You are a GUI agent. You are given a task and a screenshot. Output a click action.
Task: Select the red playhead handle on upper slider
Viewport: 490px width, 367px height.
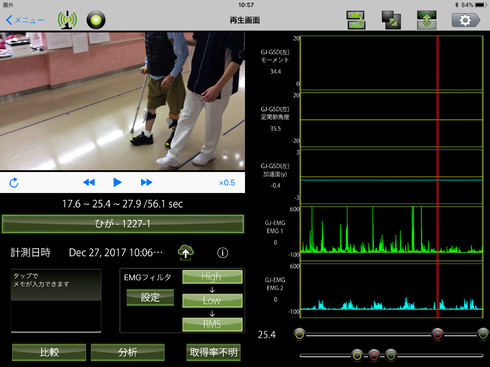point(437,334)
